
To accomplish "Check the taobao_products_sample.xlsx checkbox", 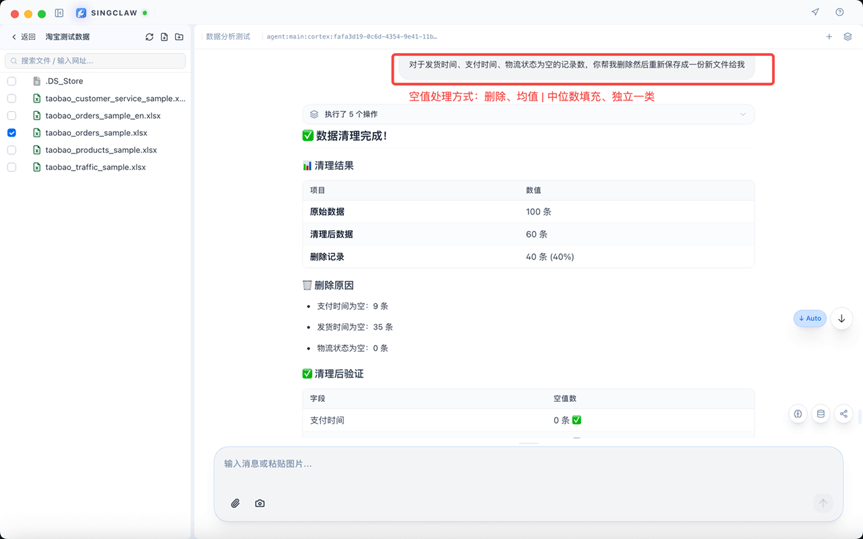I will pos(12,150).
